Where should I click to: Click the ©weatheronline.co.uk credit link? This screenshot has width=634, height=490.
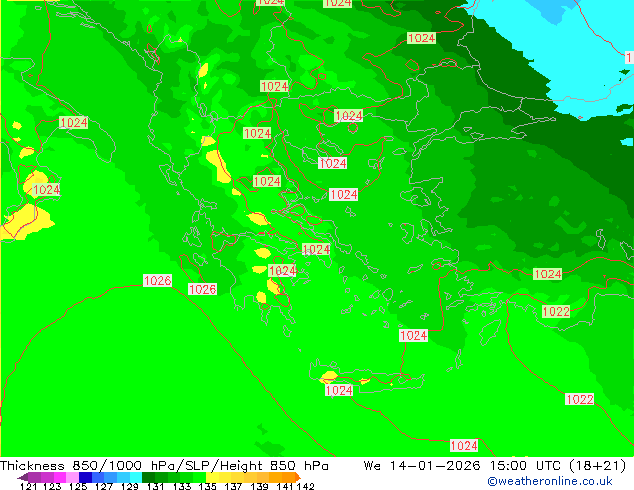(549, 481)
